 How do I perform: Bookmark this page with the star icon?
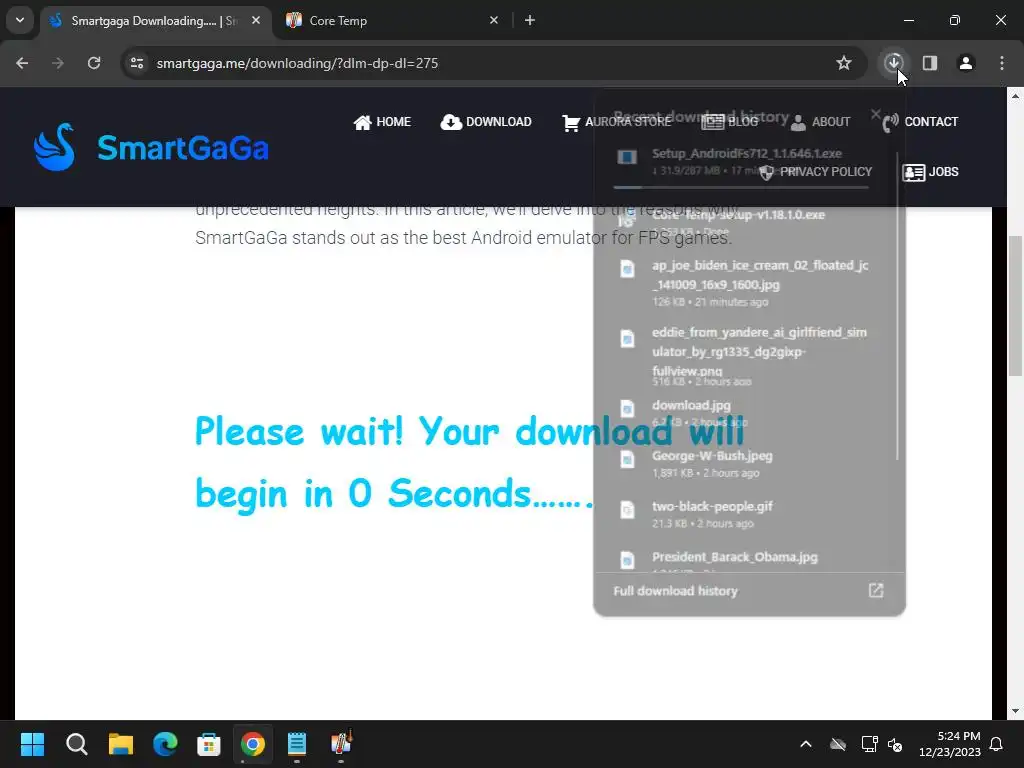click(x=844, y=63)
